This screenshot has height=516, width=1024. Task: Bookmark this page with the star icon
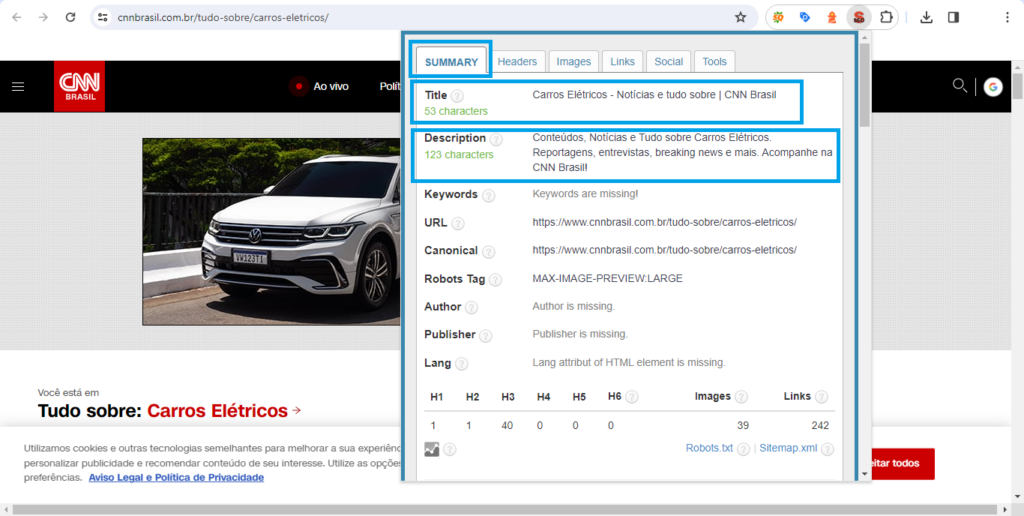click(740, 18)
